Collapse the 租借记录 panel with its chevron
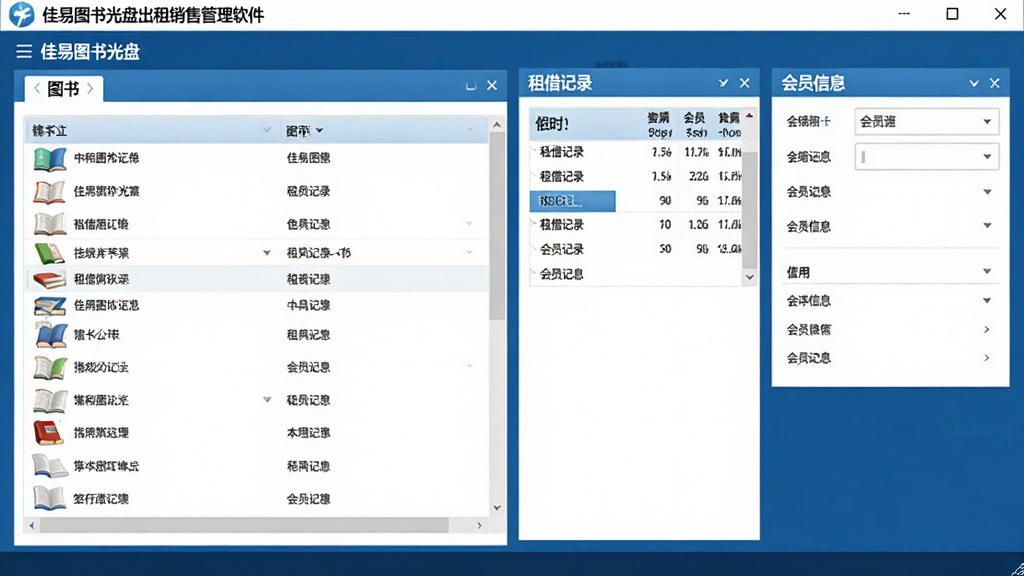1024x576 pixels. pos(723,83)
